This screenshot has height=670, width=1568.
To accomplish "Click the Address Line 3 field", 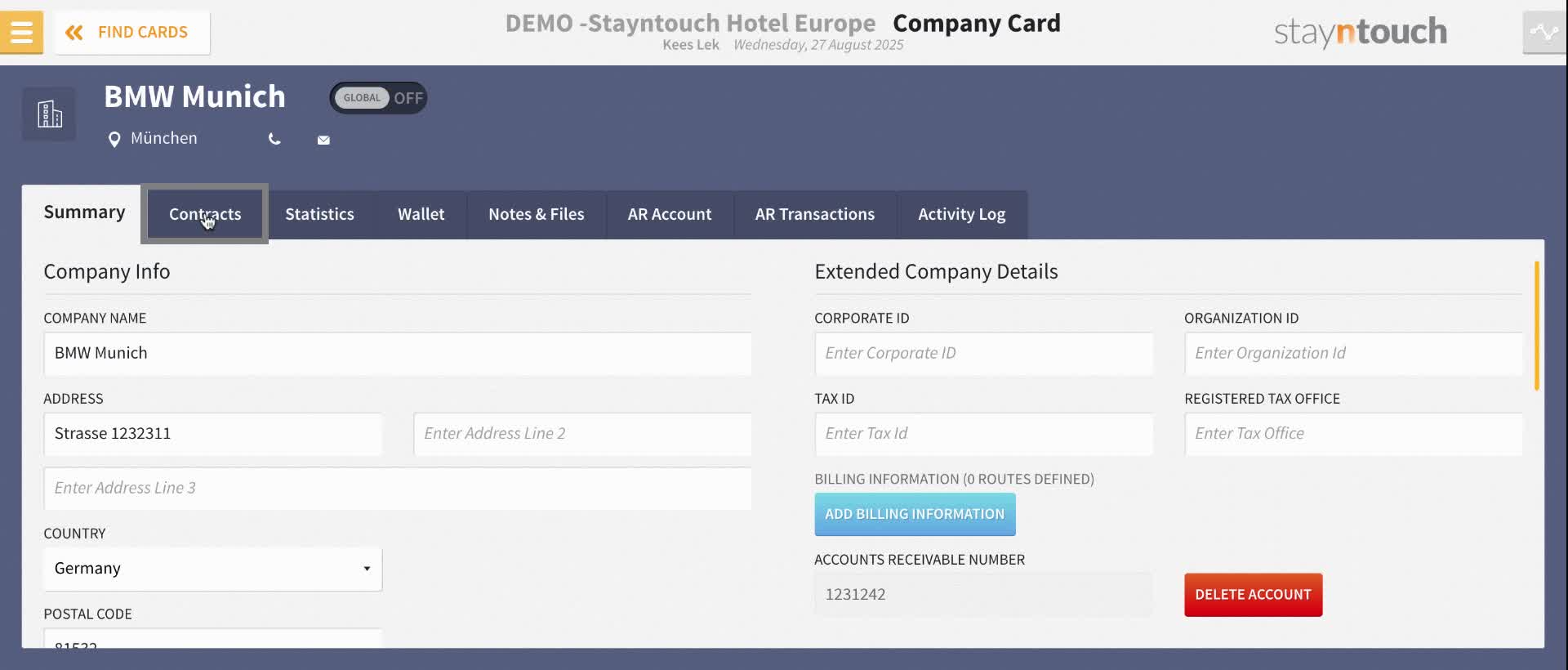I will coord(397,489).
